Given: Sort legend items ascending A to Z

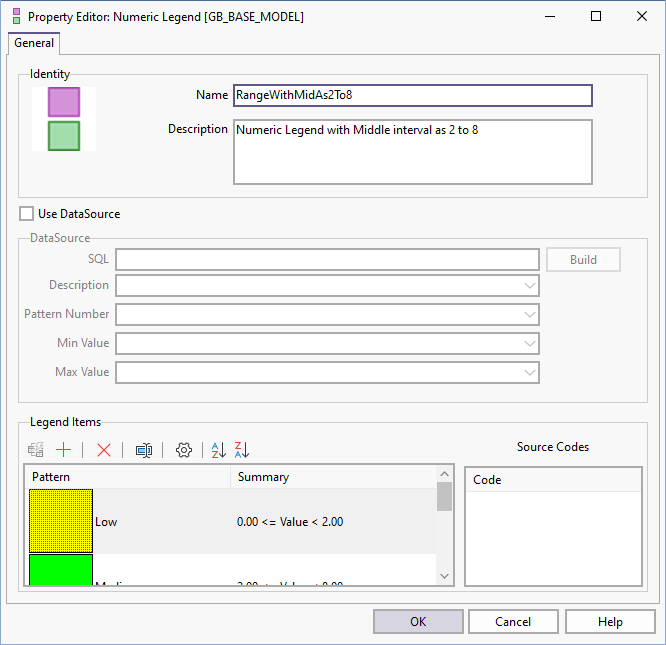Looking at the screenshot, I should coord(219,450).
